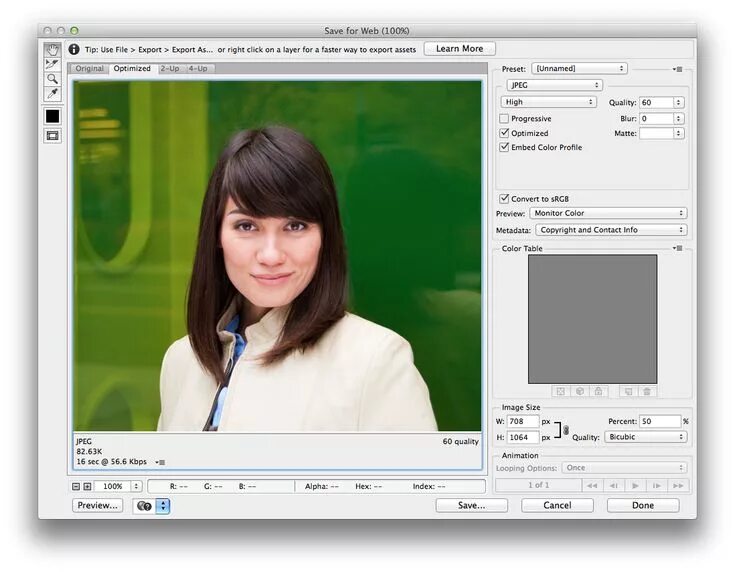
Task: Open the preview info flyout menu
Action: tap(160, 462)
